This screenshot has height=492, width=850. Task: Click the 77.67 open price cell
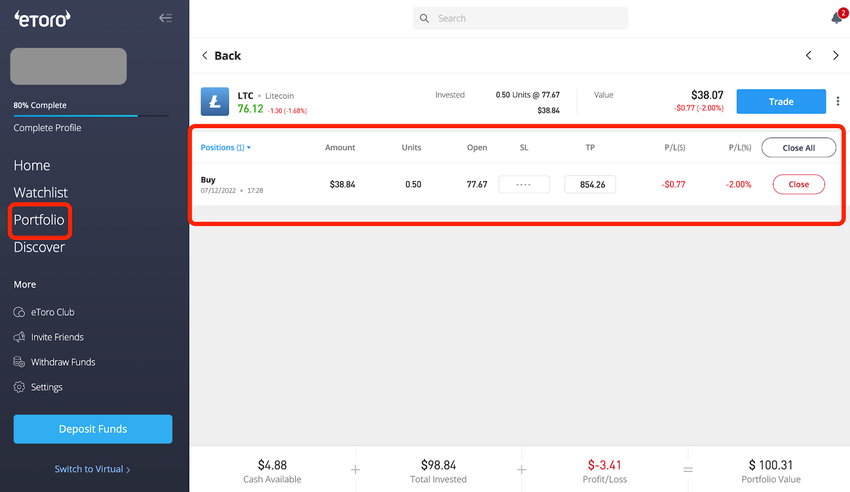pos(477,184)
